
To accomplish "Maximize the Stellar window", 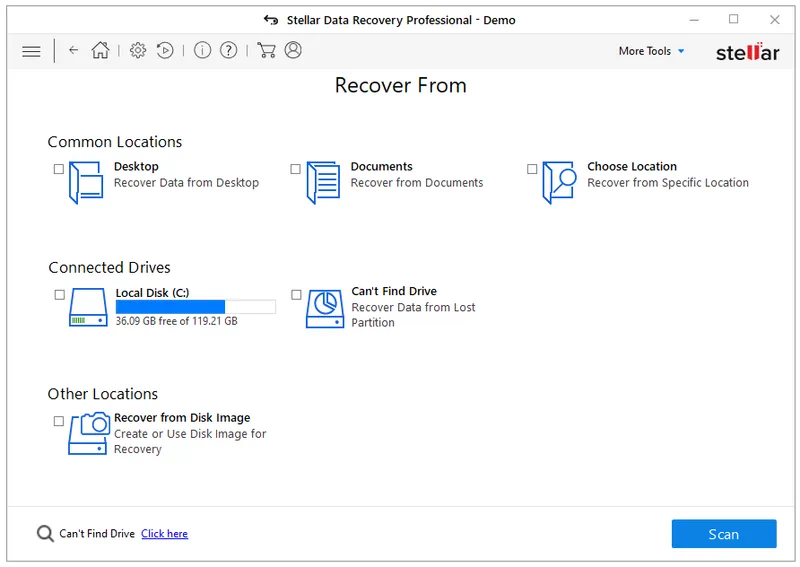I will pos(734,19).
